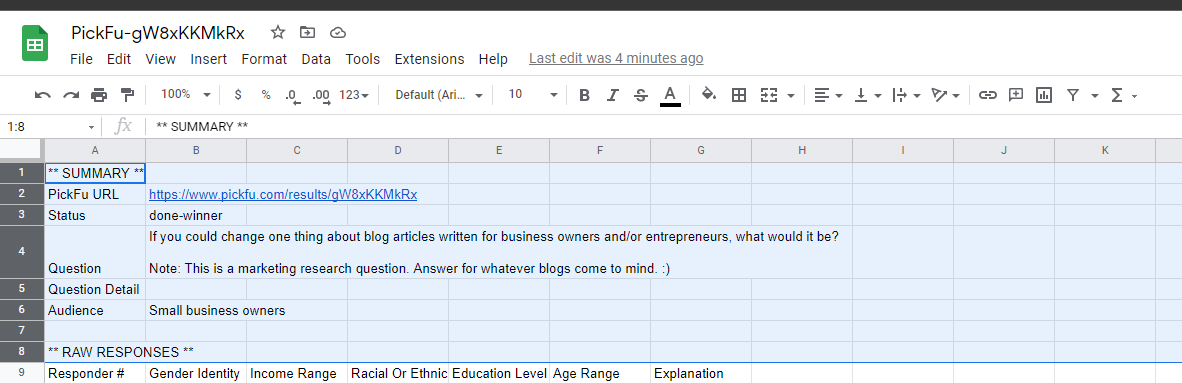
Task: Click the Redo icon
Action: click(x=71, y=95)
